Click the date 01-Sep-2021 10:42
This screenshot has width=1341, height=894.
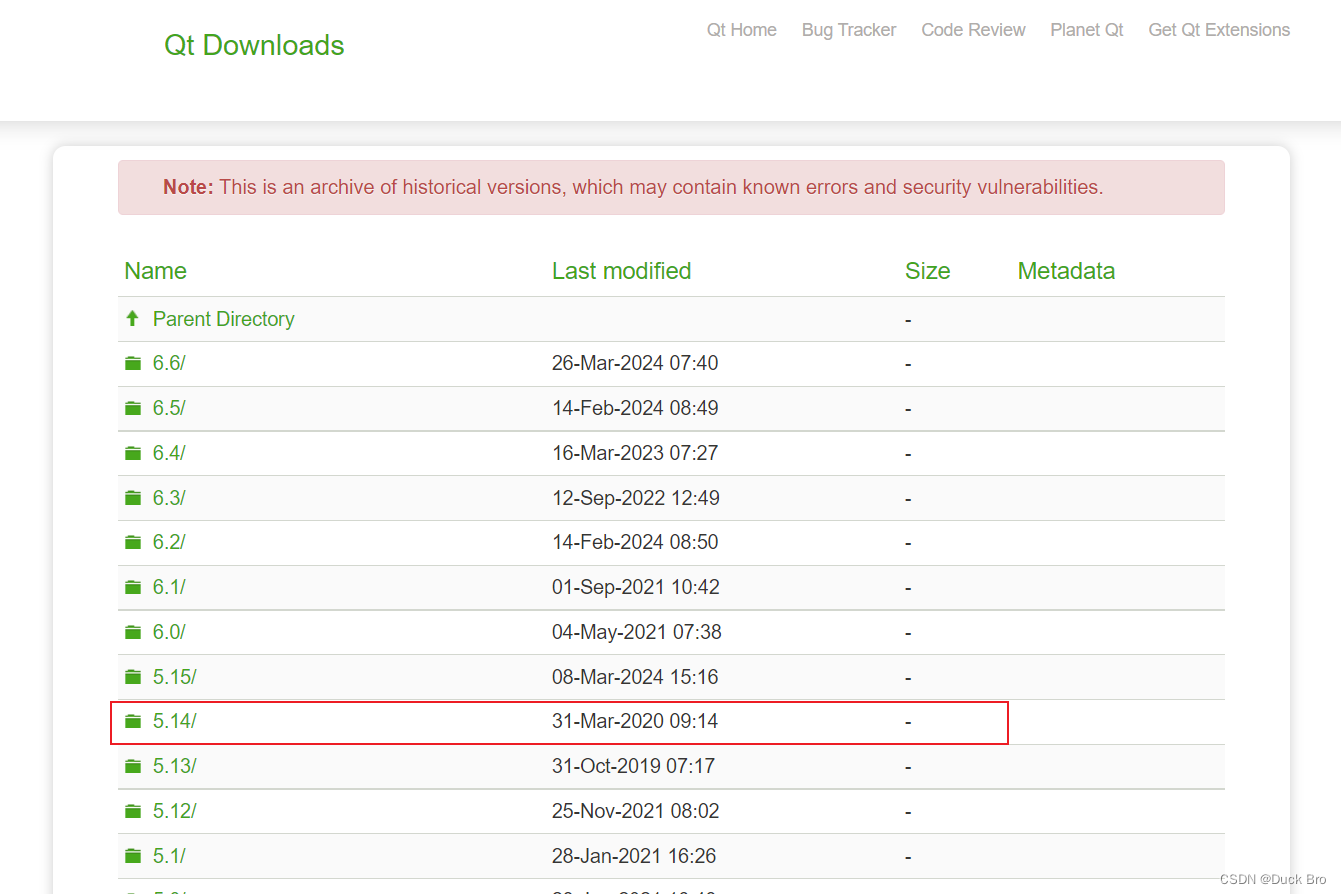(636, 587)
